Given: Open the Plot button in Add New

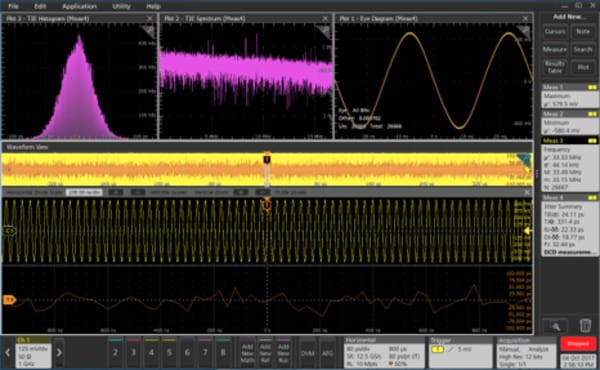Looking at the screenshot, I should (x=583, y=67).
